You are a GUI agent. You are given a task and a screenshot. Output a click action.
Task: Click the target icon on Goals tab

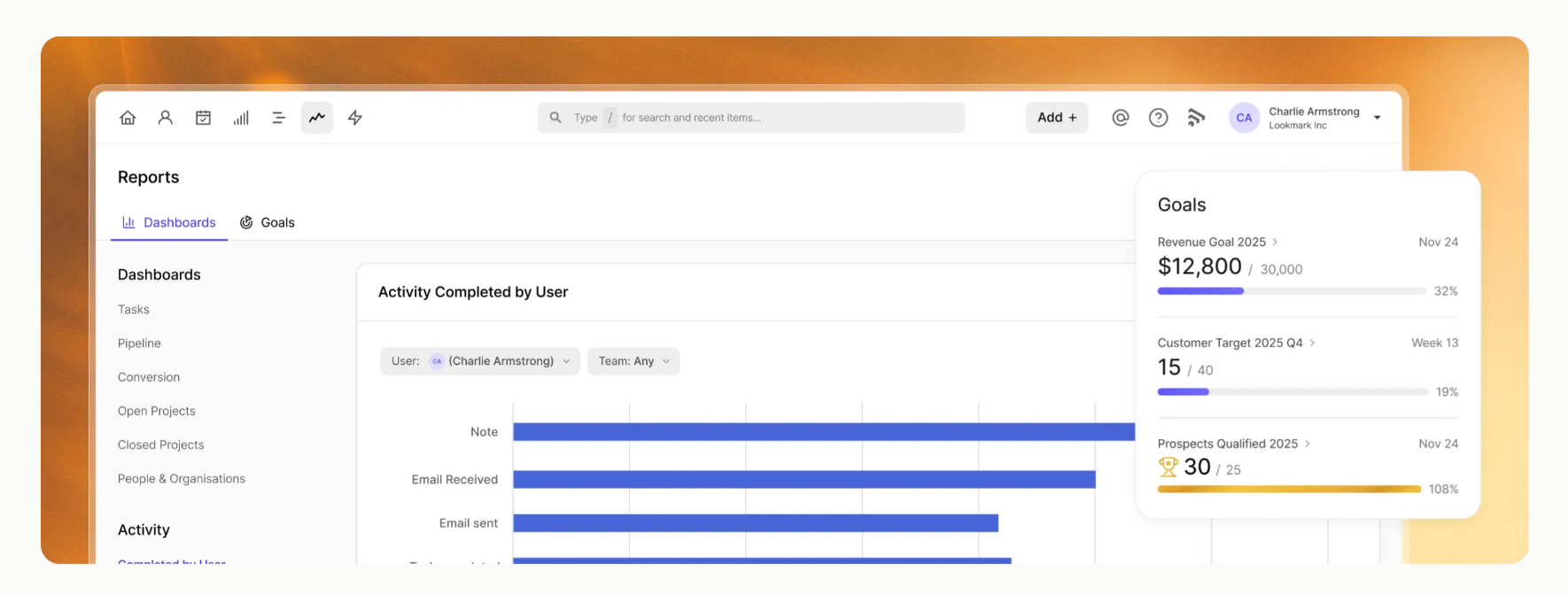click(246, 222)
